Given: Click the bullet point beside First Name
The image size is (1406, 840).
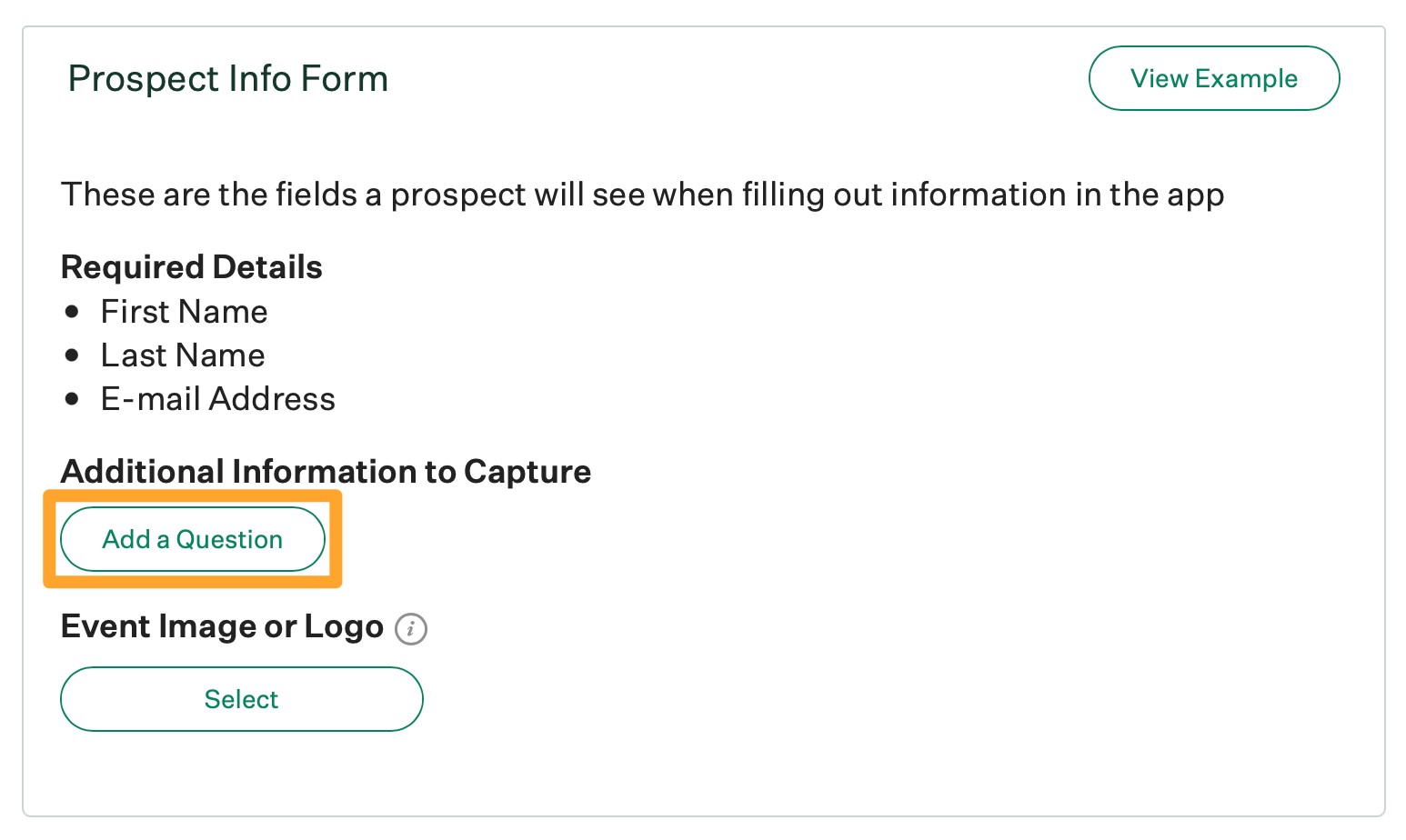Looking at the screenshot, I should pos(73,312).
